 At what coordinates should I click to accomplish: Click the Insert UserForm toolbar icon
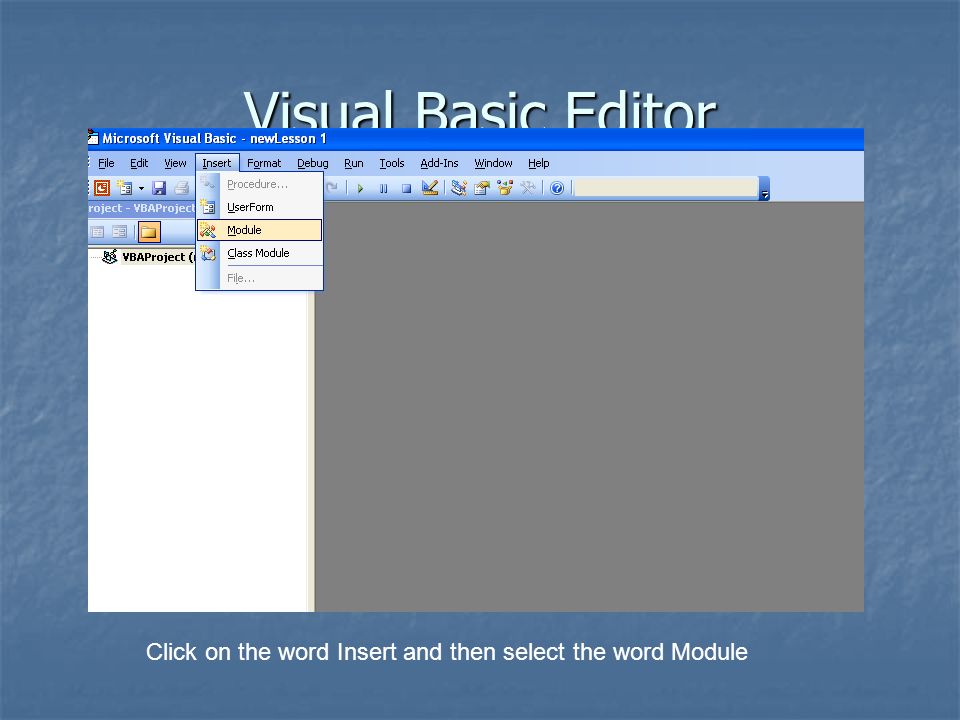(x=125, y=188)
